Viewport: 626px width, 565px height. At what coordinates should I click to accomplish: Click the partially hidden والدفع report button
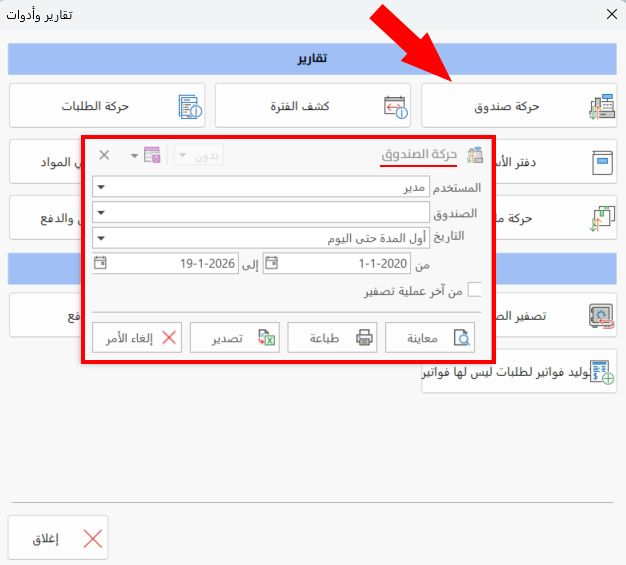(x=46, y=218)
